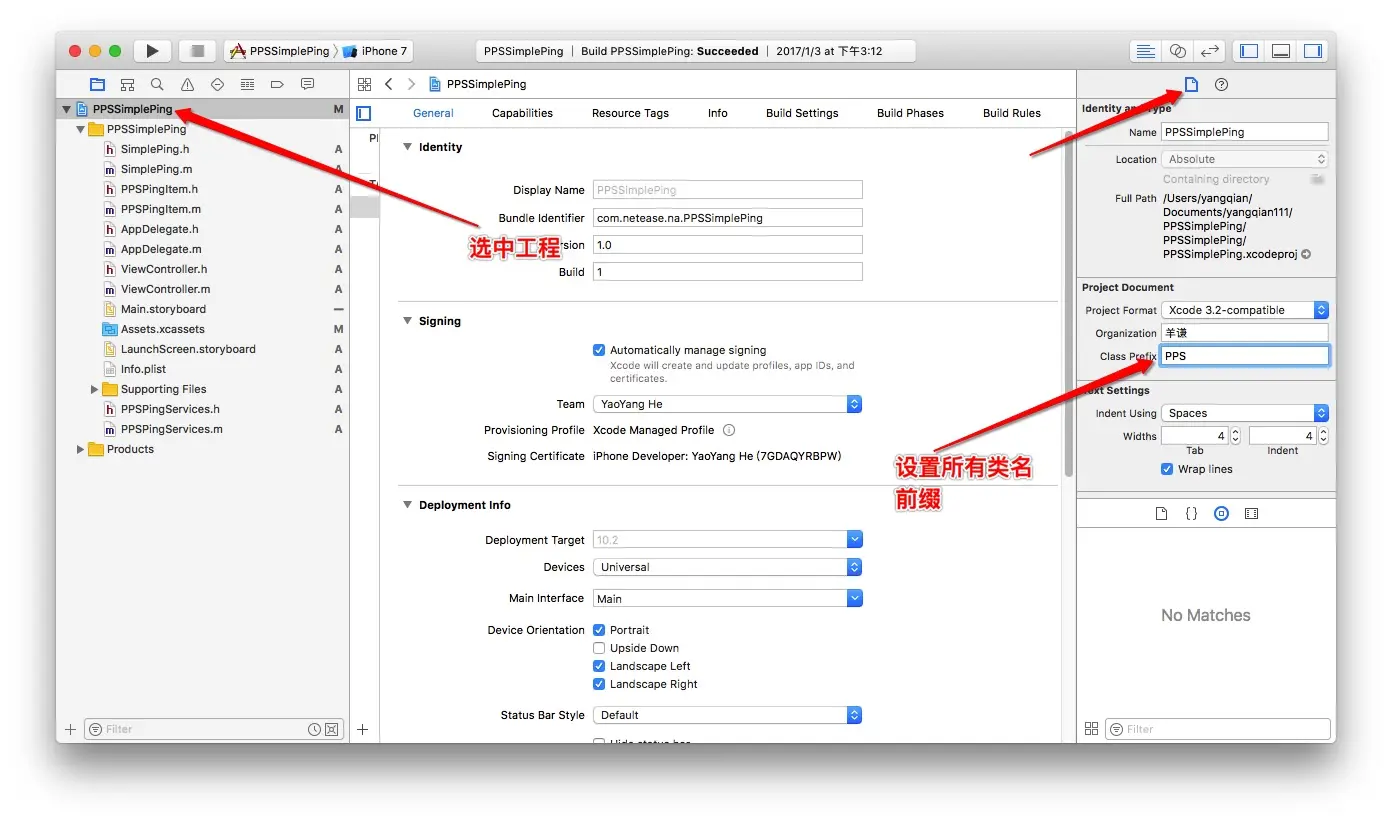Add new file with navigator plus button
The width and height of the screenshot is (1392, 823).
[70, 729]
